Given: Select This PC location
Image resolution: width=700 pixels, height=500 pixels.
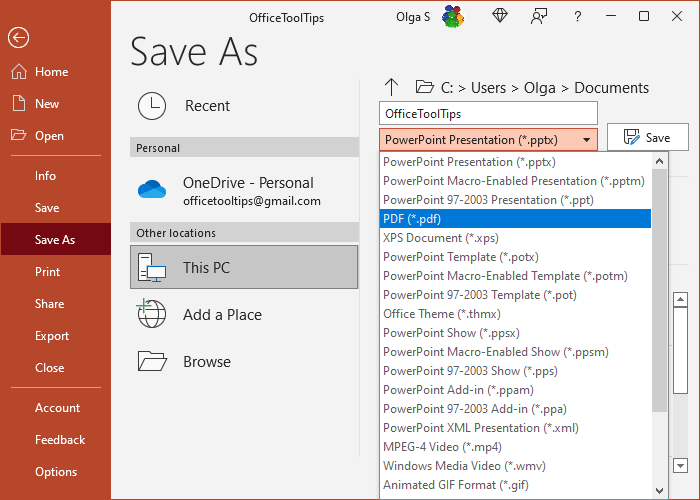Looking at the screenshot, I should point(244,267).
